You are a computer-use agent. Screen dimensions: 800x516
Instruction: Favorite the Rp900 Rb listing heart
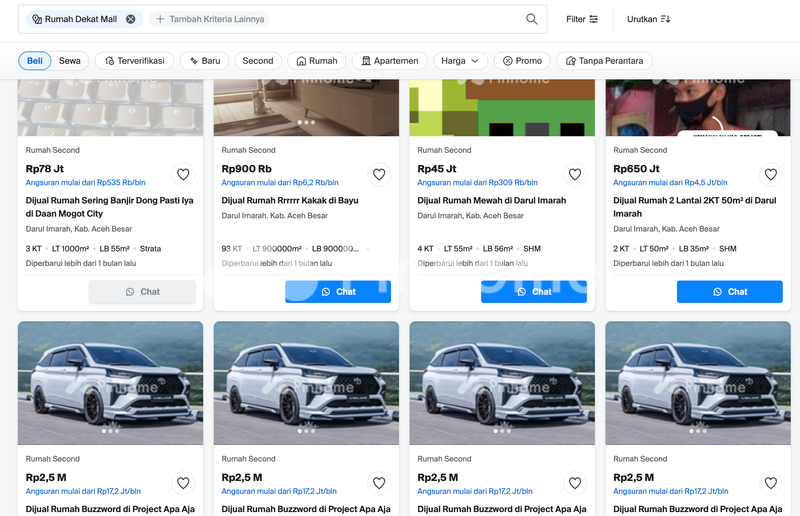click(379, 174)
